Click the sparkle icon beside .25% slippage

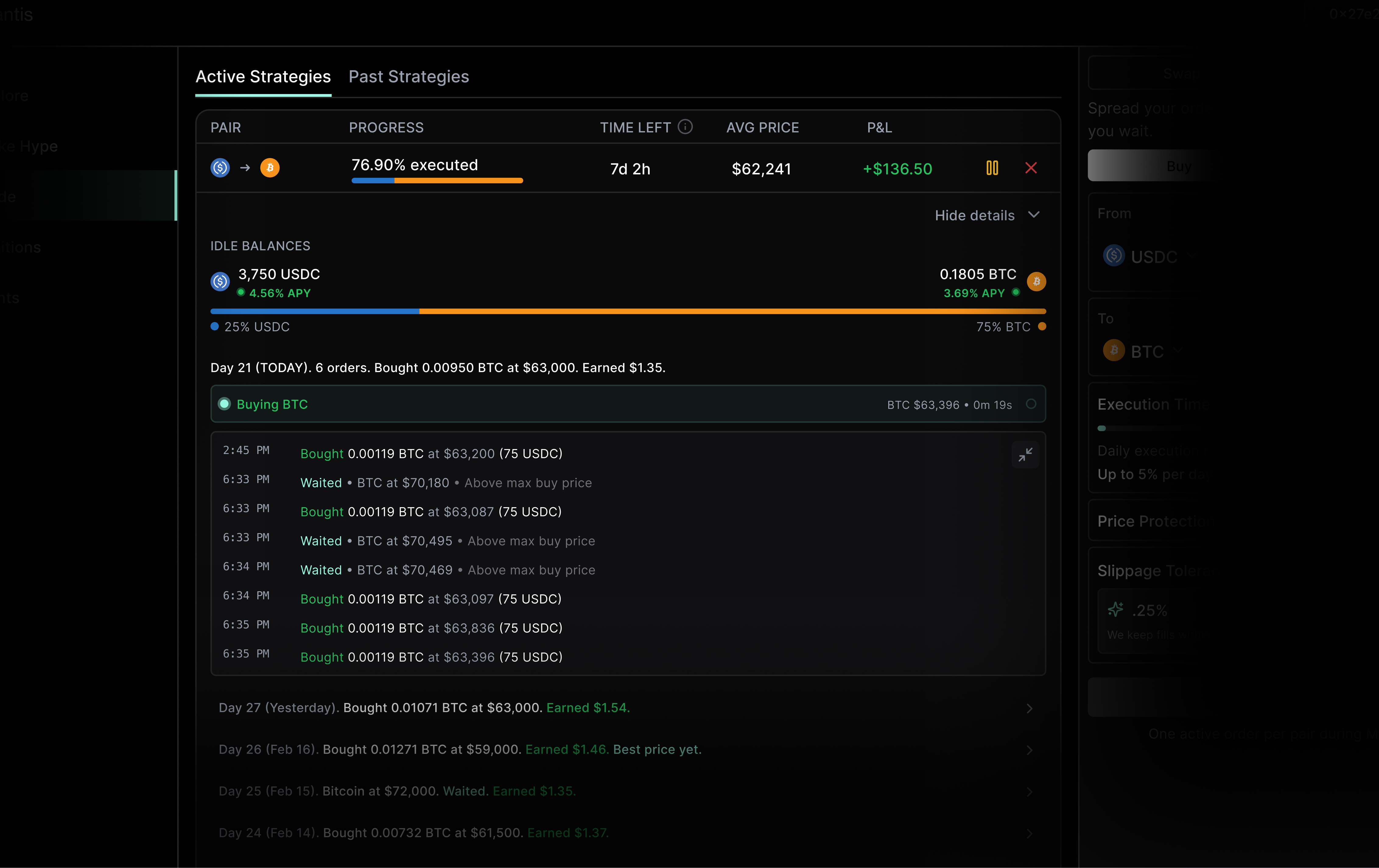click(1115, 610)
